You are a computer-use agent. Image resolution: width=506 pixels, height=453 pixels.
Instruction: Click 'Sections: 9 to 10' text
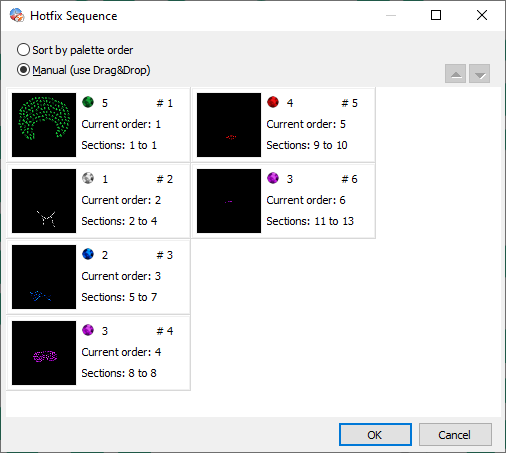307,145
